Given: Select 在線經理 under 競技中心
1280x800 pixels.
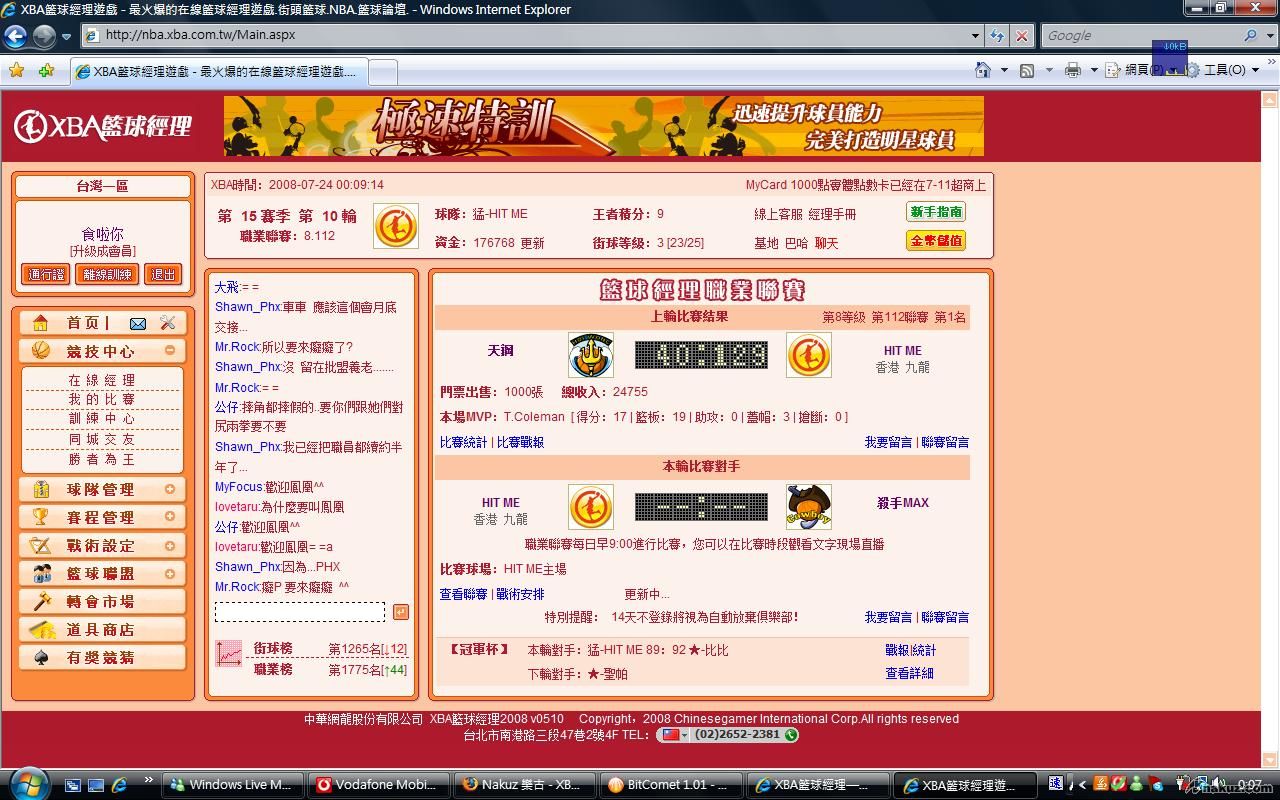Looking at the screenshot, I should (101, 380).
